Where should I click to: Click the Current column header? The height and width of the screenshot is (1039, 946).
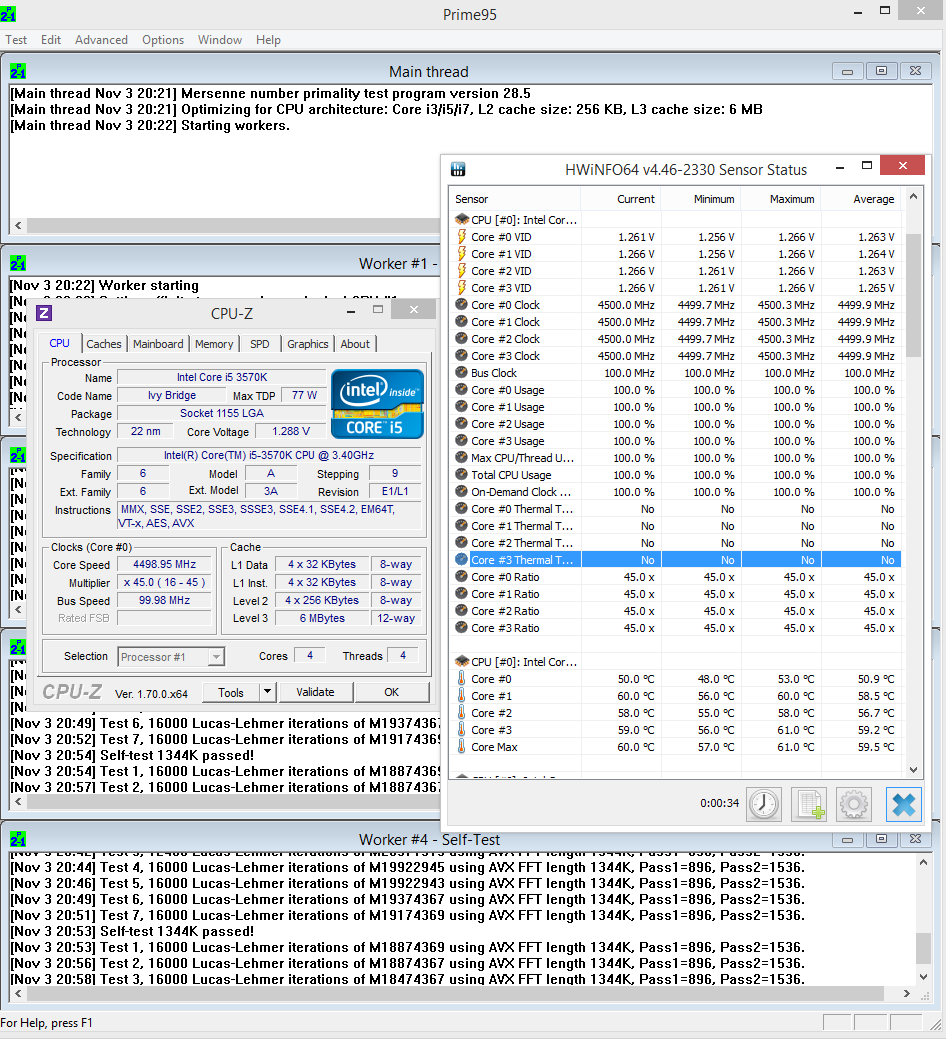(x=621, y=199)
